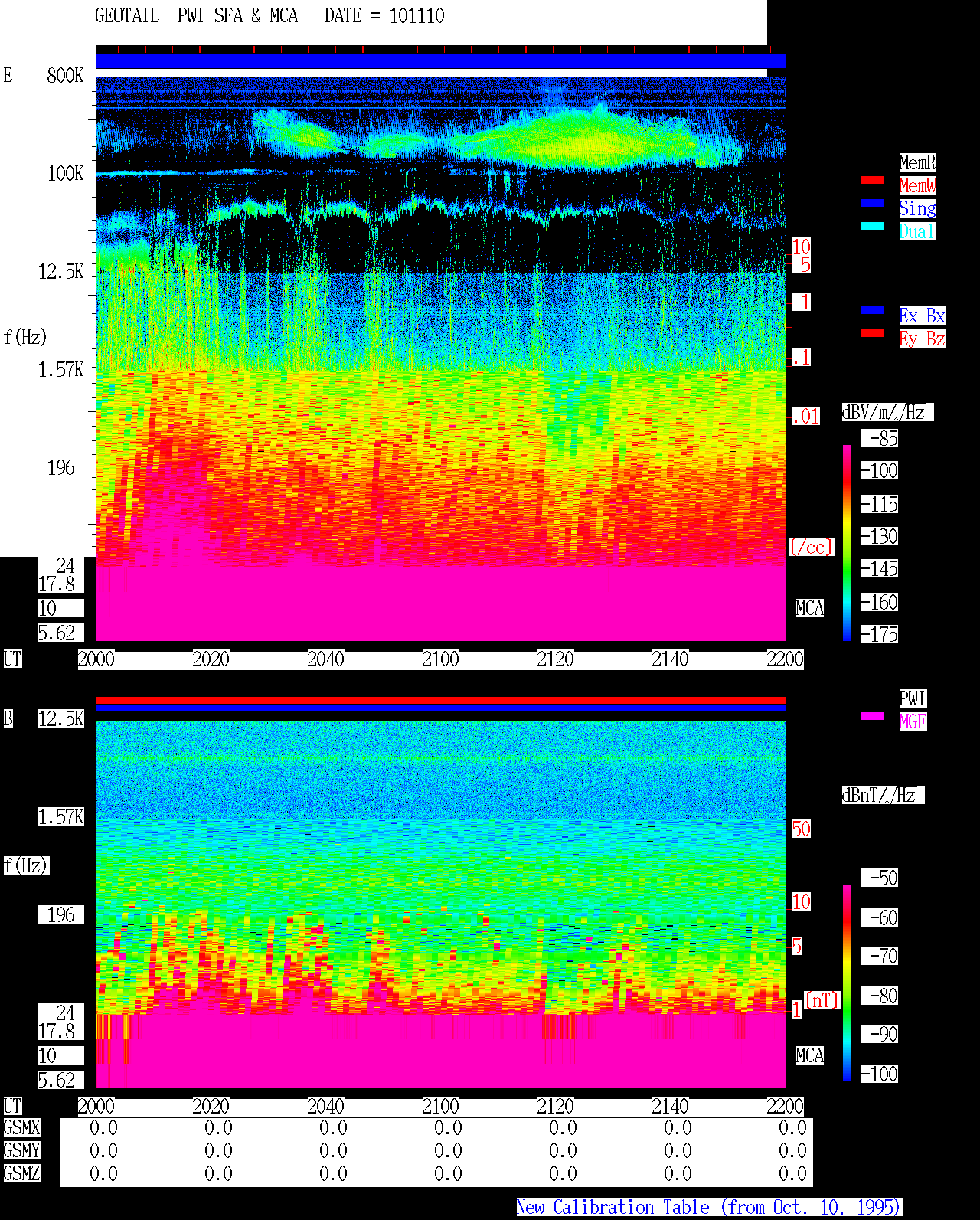The image size is (980, 1220).
Task: Click the blue mode bar above E spectrogram
Action: [440, 61]
